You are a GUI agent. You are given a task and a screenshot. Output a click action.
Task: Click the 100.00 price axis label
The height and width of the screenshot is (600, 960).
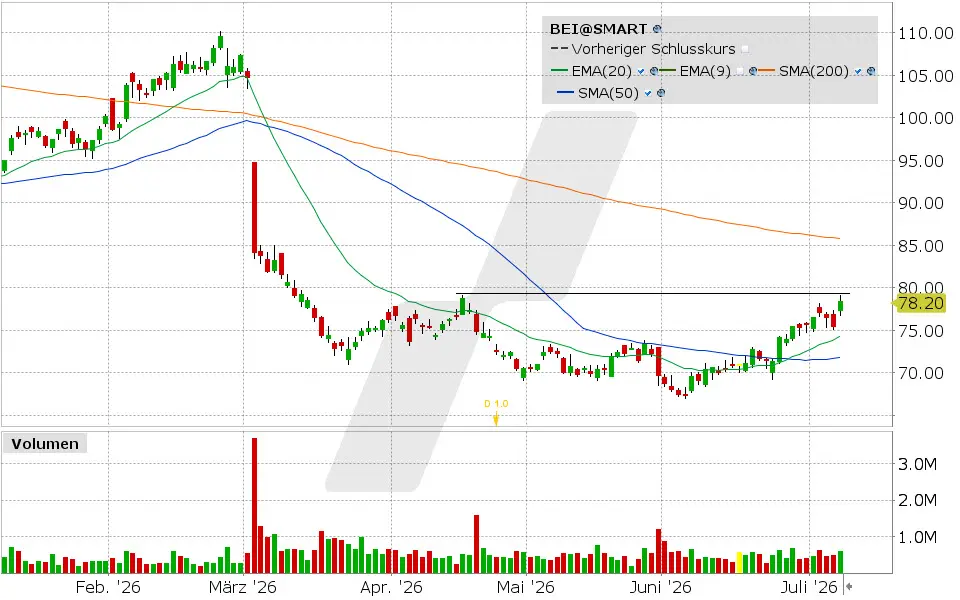[x=925, y=118]
